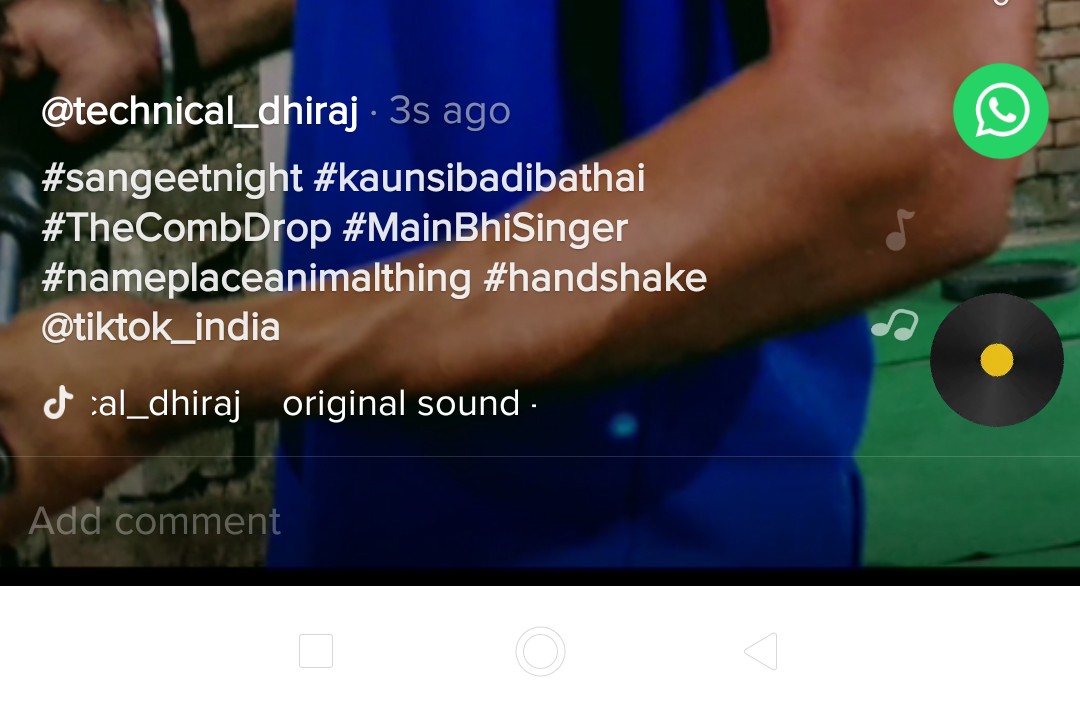Tap the floating double music note
The image size is (1080, 716).
(x=895, y=324)
